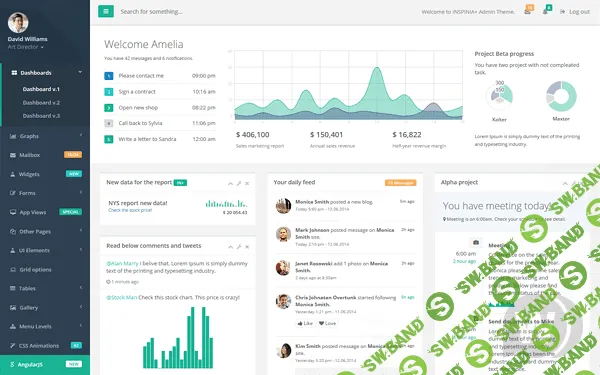Open the notifications bell icon

pyautogui.click(x=545, y=12)
